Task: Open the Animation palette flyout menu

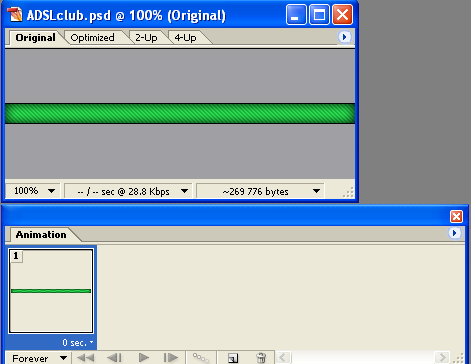Action: (x=454, y=233)
